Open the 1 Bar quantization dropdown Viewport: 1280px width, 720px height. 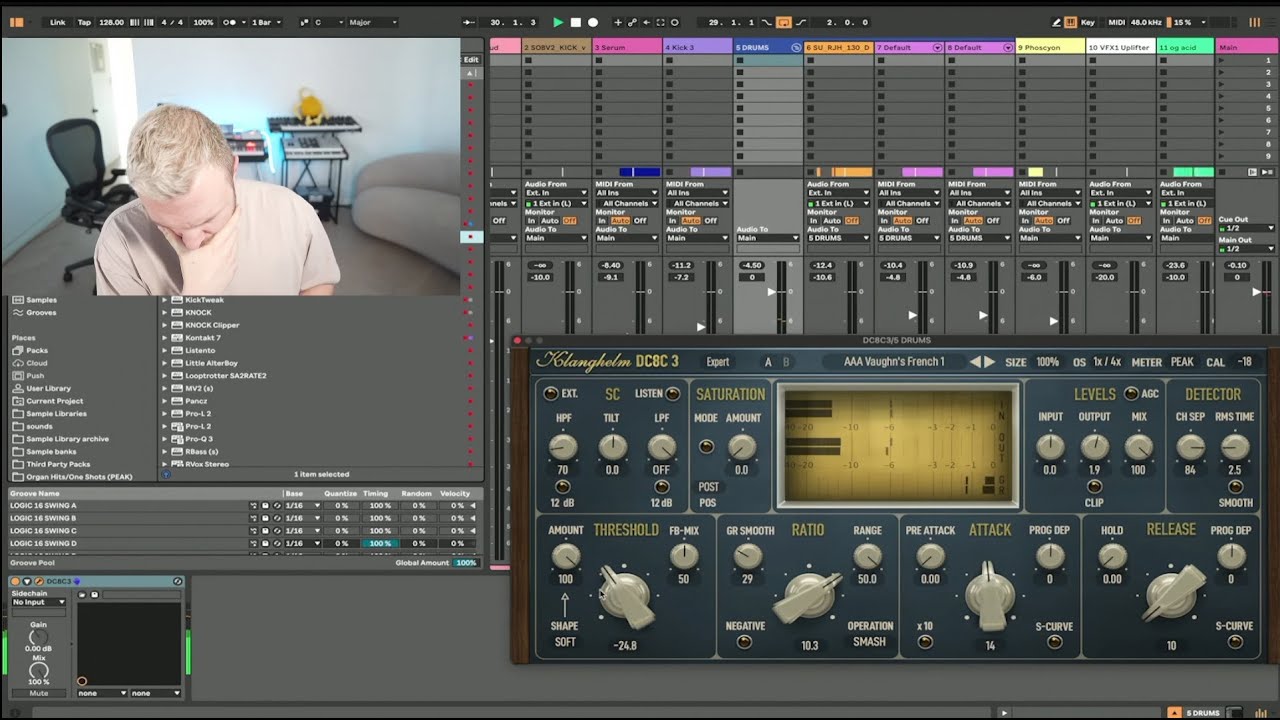click(x=264, y=22)
